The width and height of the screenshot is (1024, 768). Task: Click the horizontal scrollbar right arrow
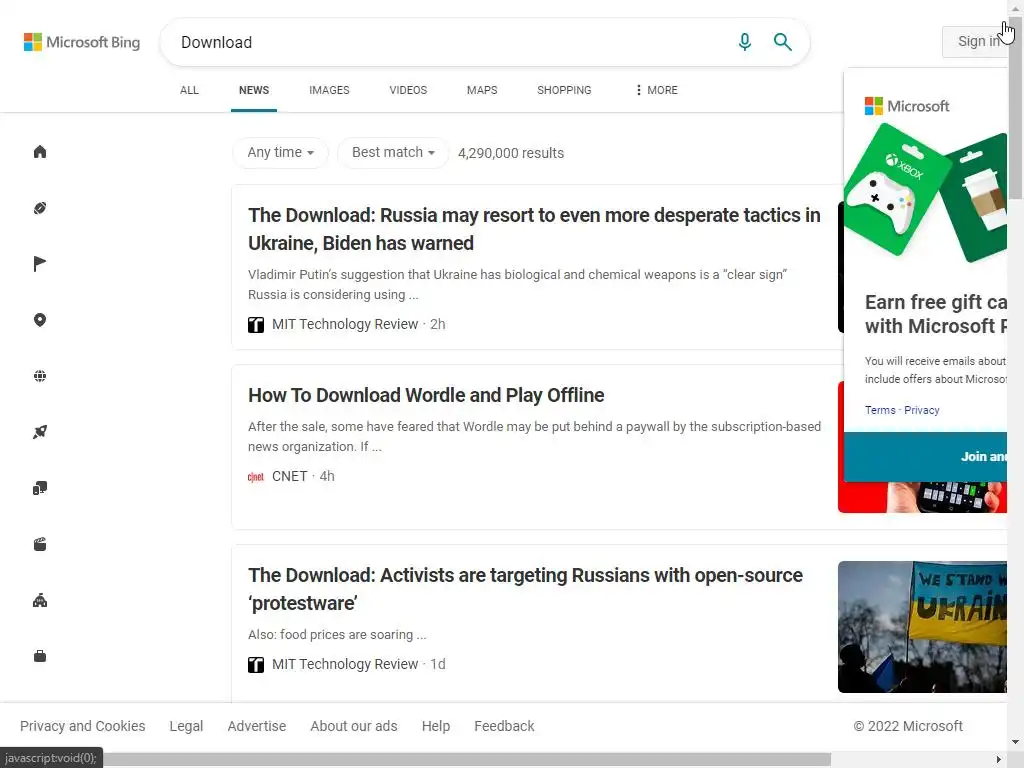point(998,760)
